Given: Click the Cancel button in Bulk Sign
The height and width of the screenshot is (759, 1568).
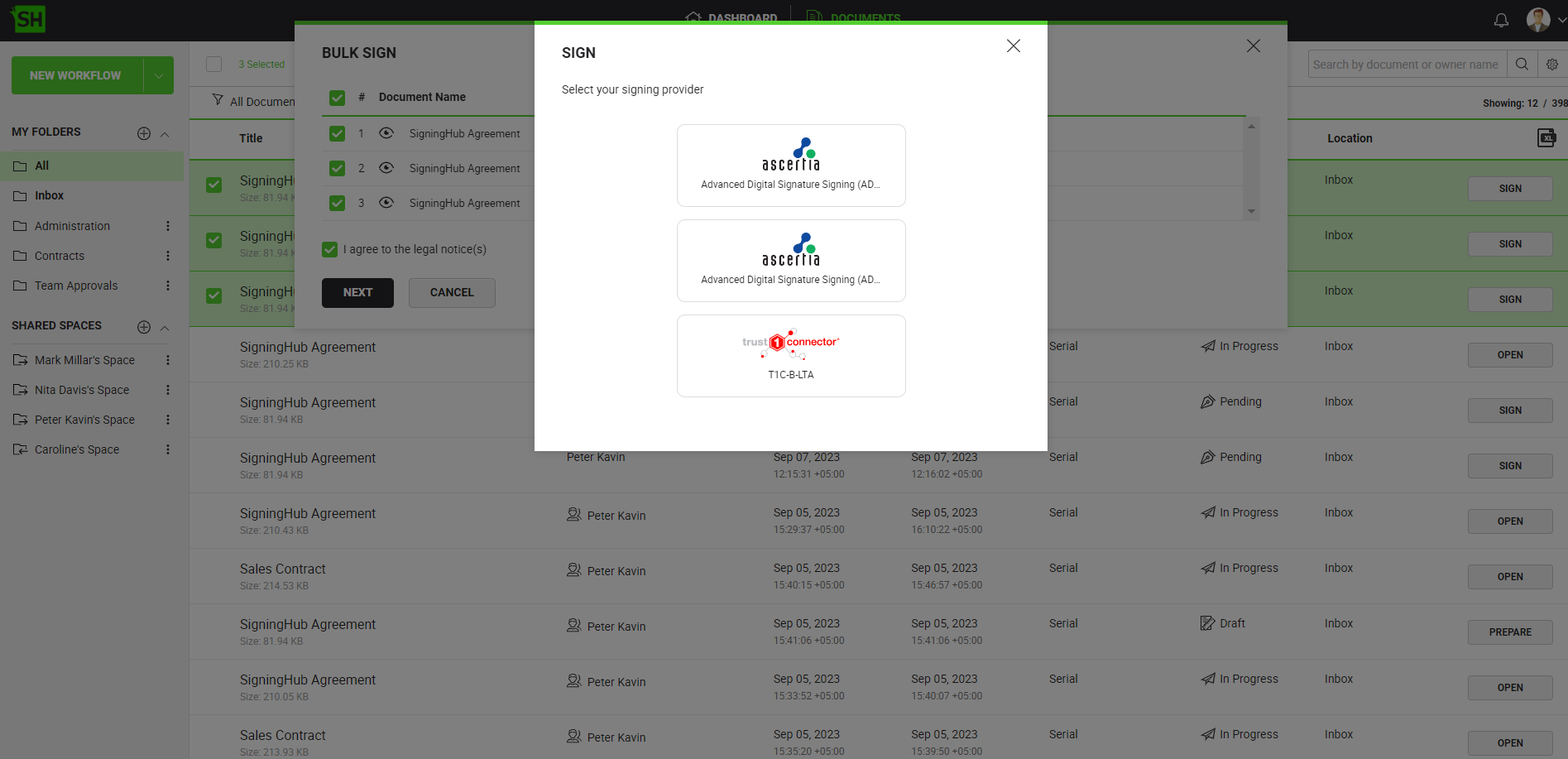Looking at the screenshot, I should coord(452,293).
